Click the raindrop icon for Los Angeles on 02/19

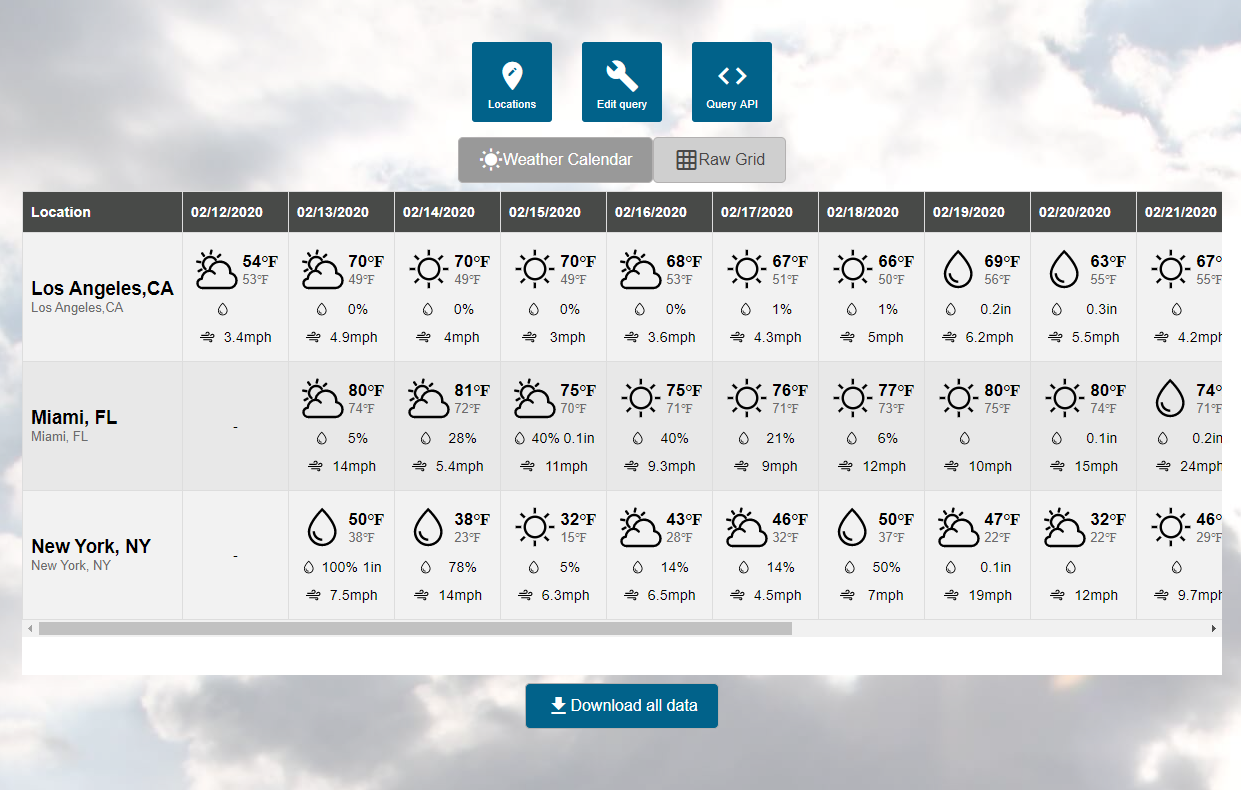click(x=958, y=267)
